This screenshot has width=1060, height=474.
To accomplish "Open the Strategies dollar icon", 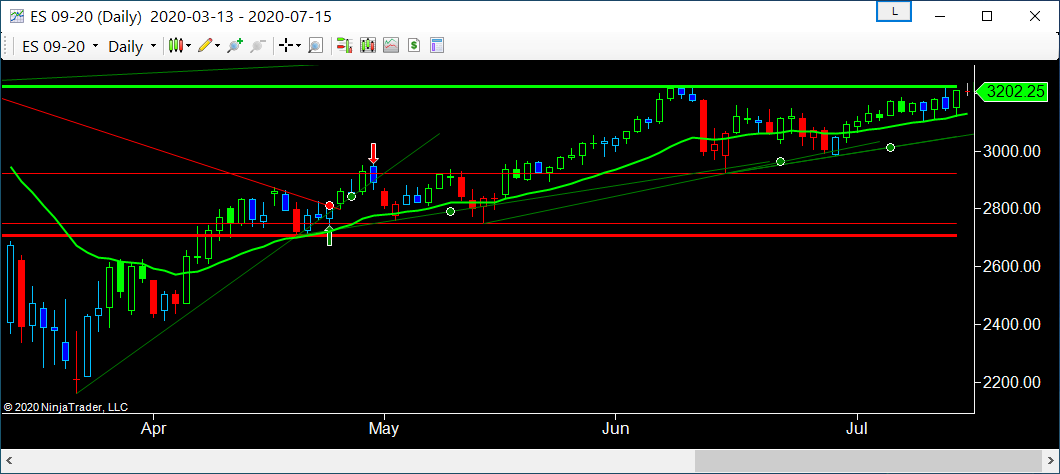I will 414,46.
